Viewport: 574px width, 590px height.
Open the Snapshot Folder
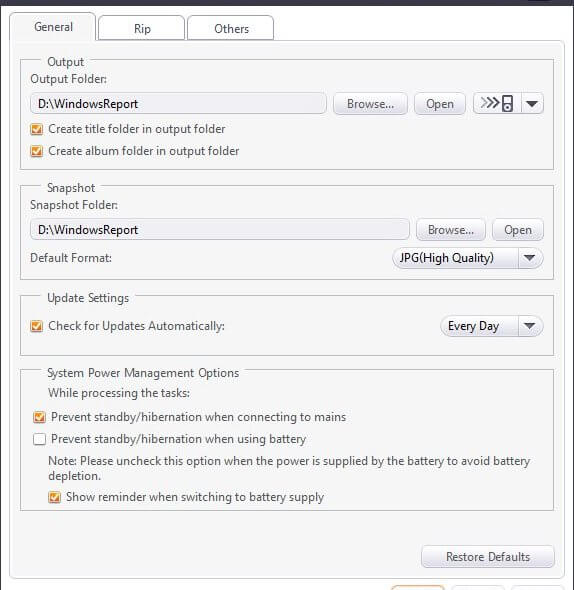pyautogui.click(x=518, y=230)
